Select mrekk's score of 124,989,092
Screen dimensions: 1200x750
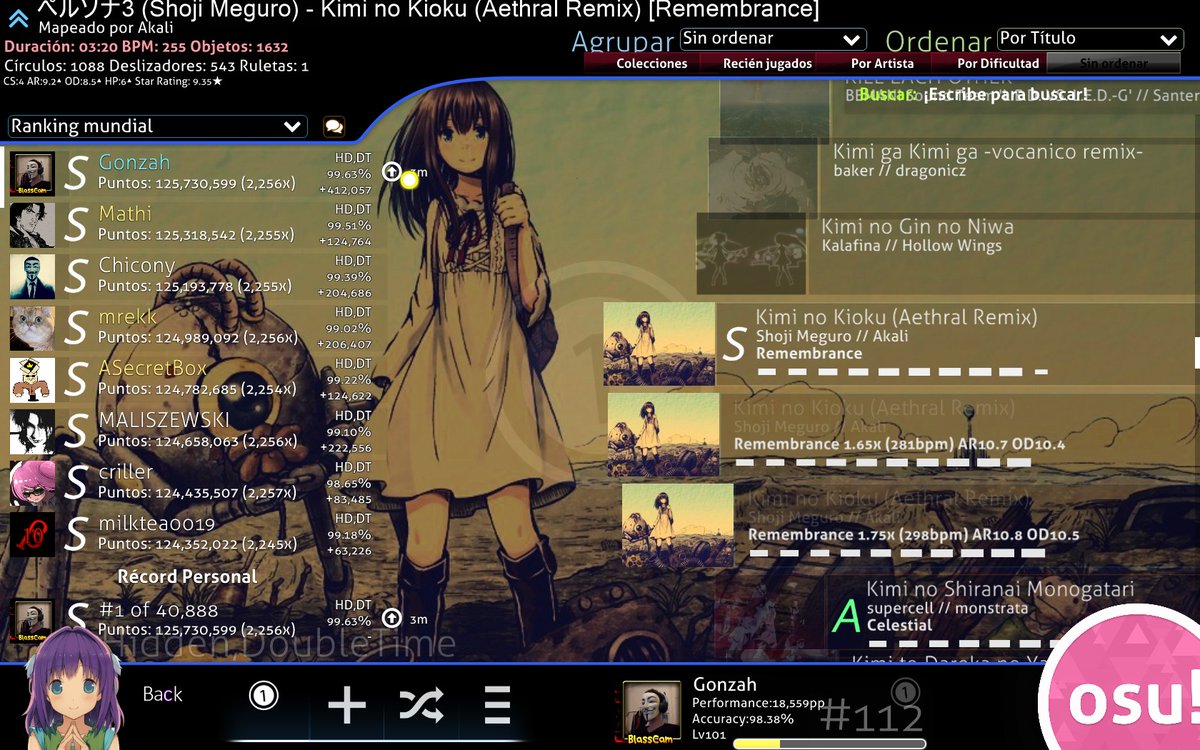pos(190,328)
